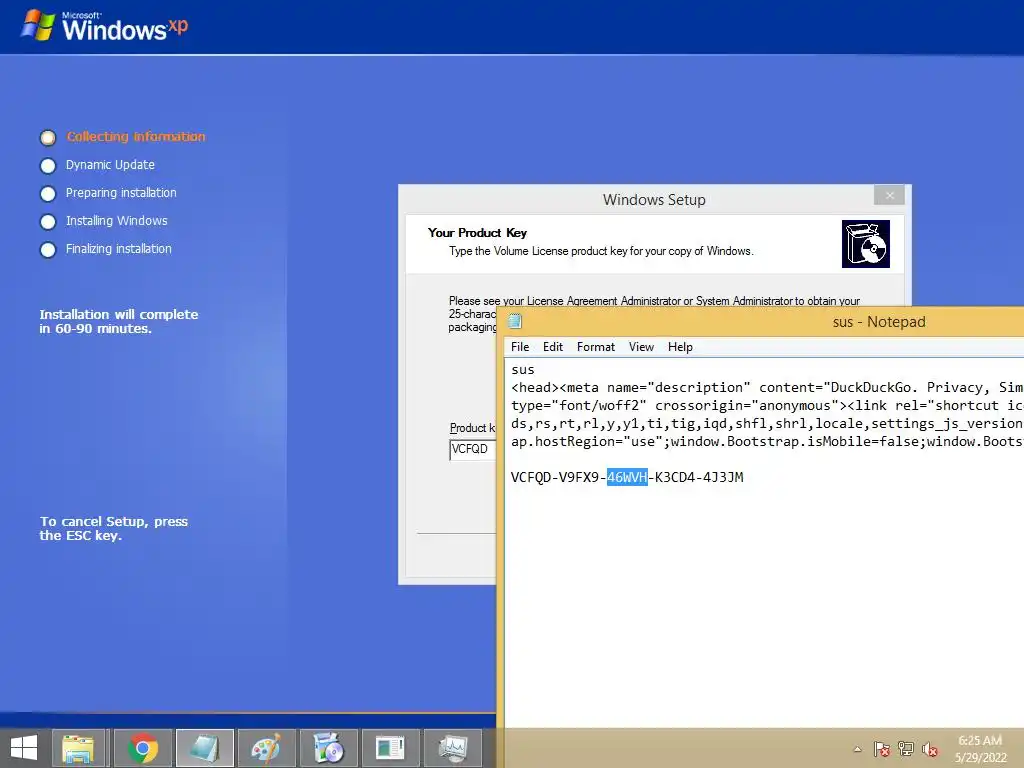The height and width of the screenshot is (768, 1024).
Task: Open Notepad's View menu
Action: pos(641,347)
